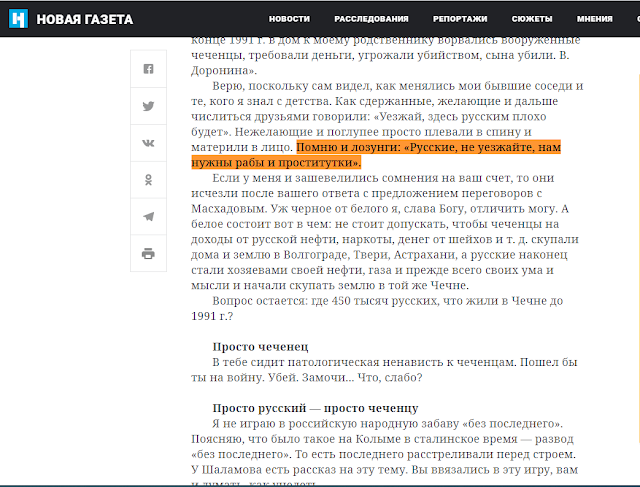
Task: Open the НОВАЯ ГАЗЕТА home link
Action: click(x=84, y=19)
